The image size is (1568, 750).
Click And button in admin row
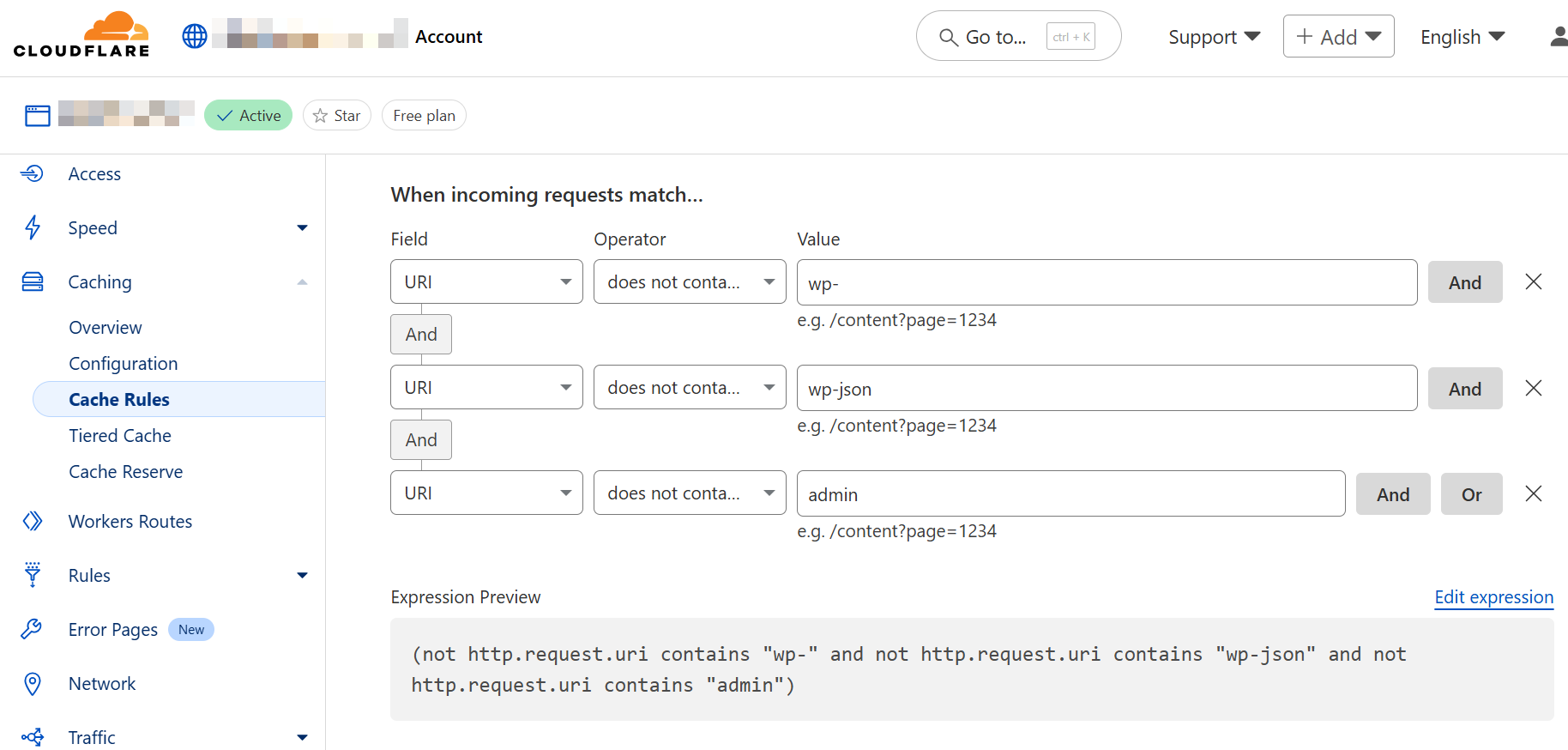[x=1393, y=494]
